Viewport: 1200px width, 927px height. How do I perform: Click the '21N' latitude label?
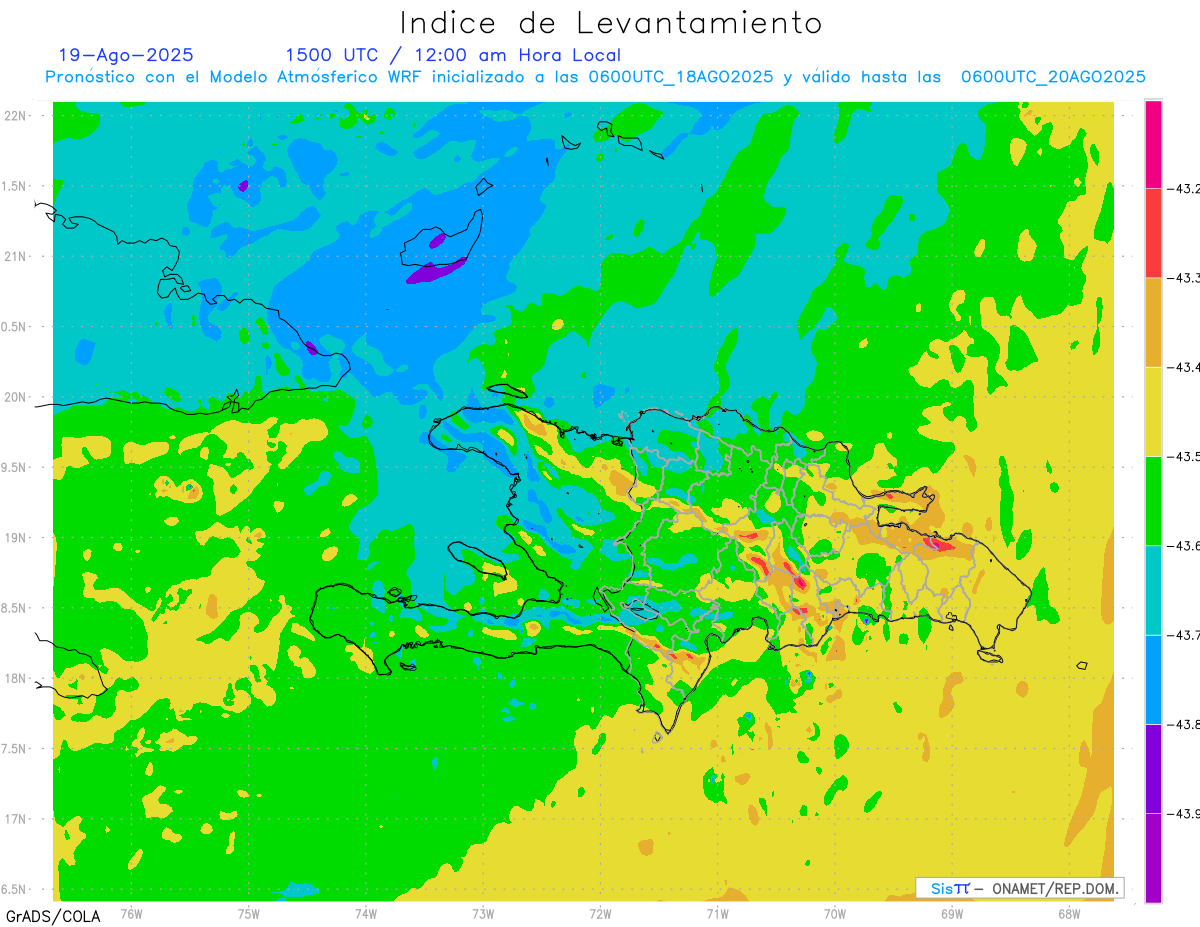coord(17,257)
